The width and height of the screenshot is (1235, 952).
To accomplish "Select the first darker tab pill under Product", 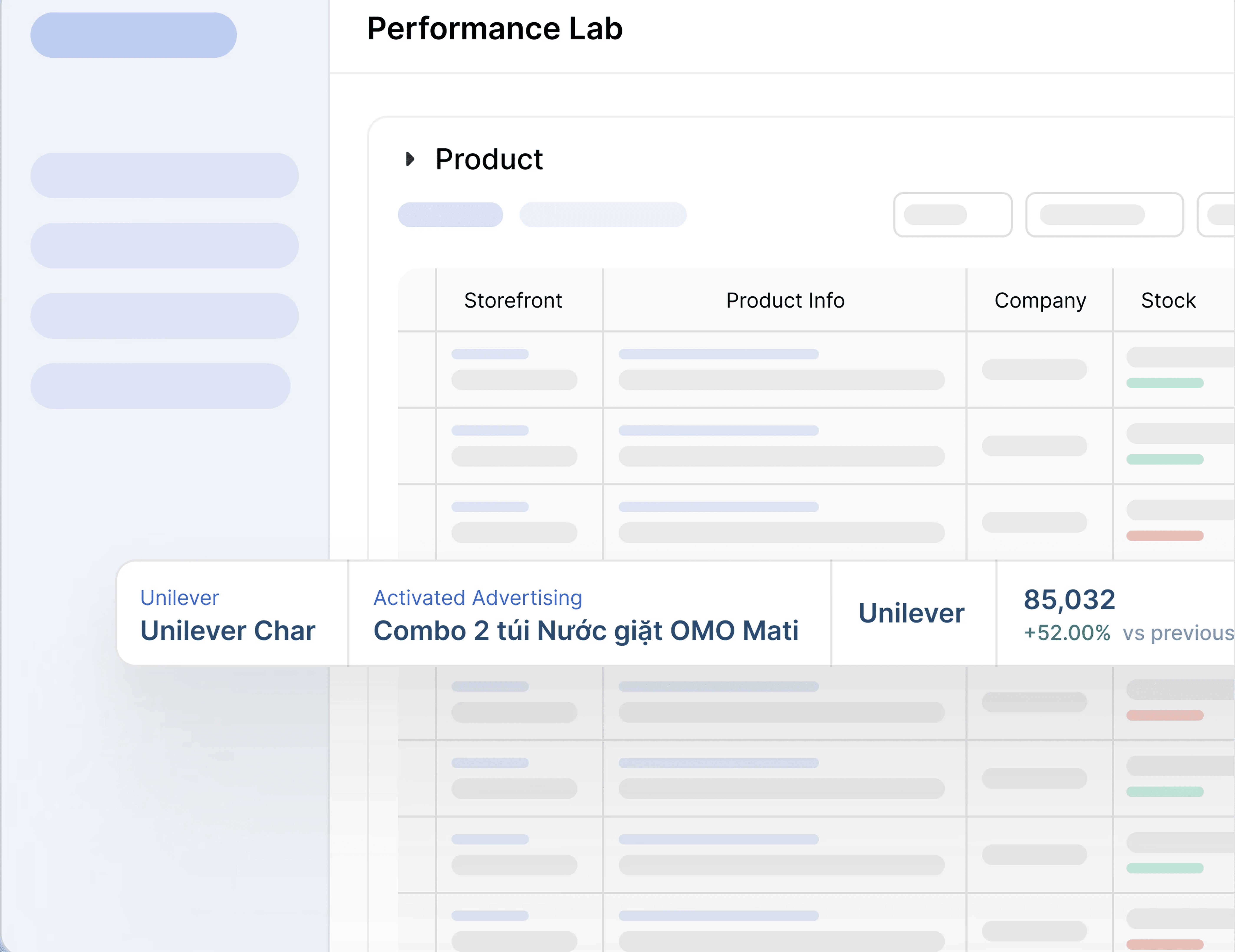I will (x=450, y=215).
